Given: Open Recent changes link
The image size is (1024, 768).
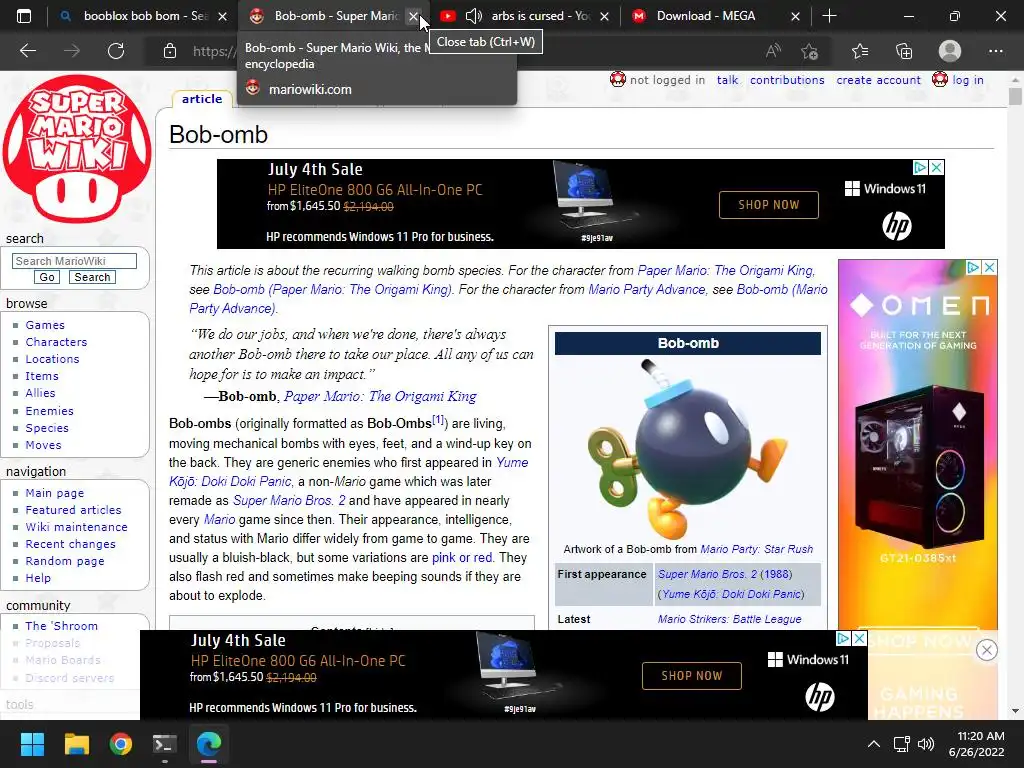Looking at the screenshot, I should (71, 543).
